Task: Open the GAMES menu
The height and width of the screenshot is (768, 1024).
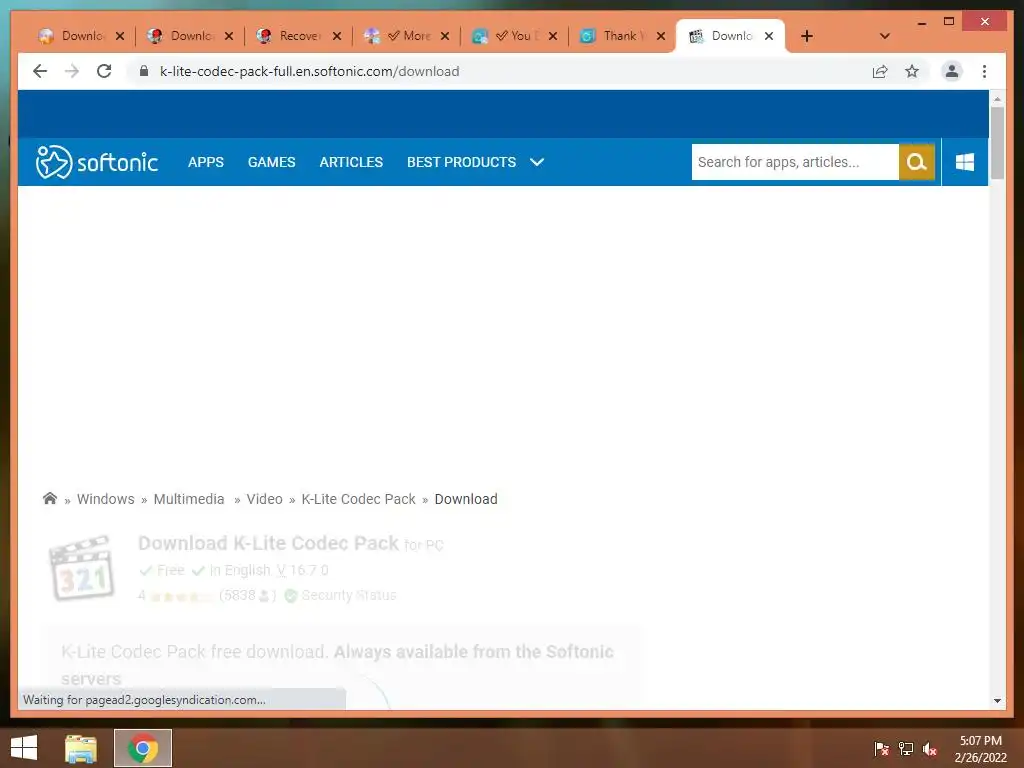Action: (272, 162)
